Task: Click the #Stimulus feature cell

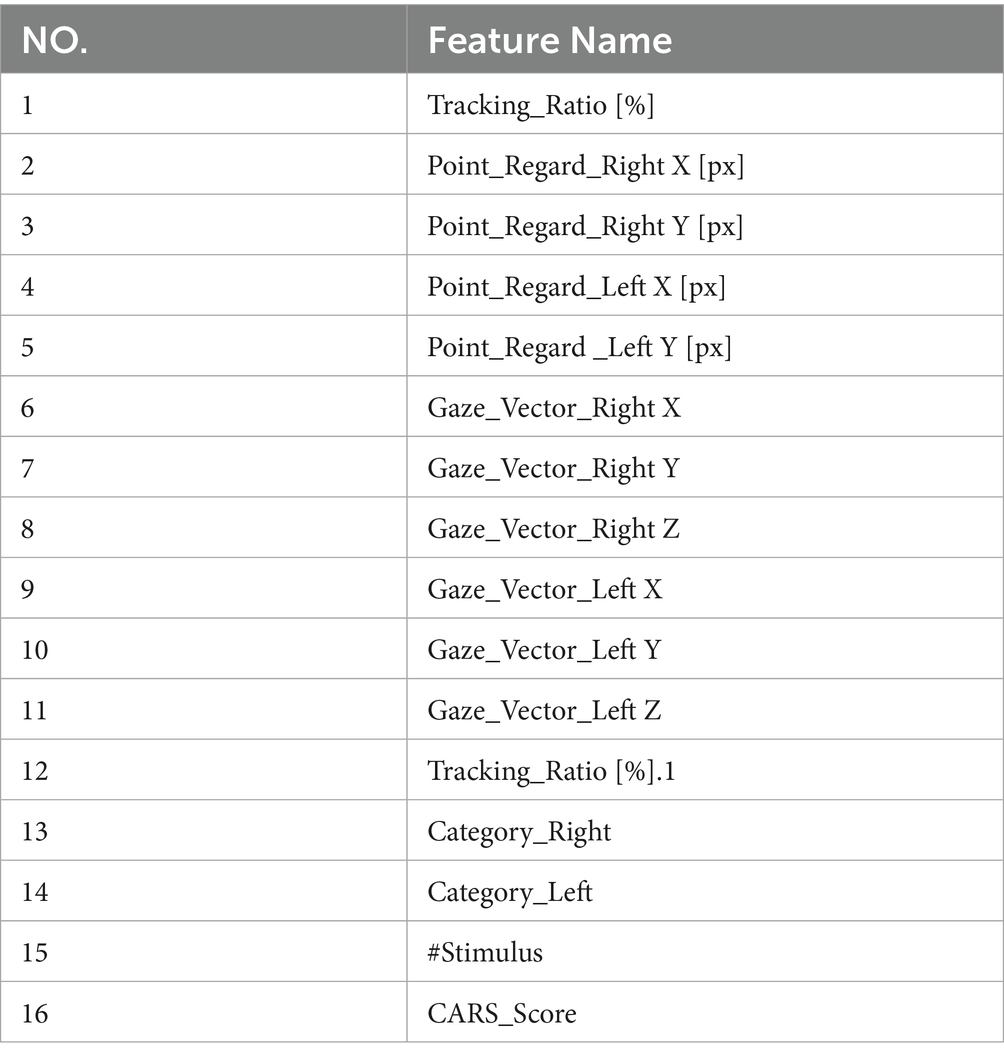Action: [x=485, y=952]
